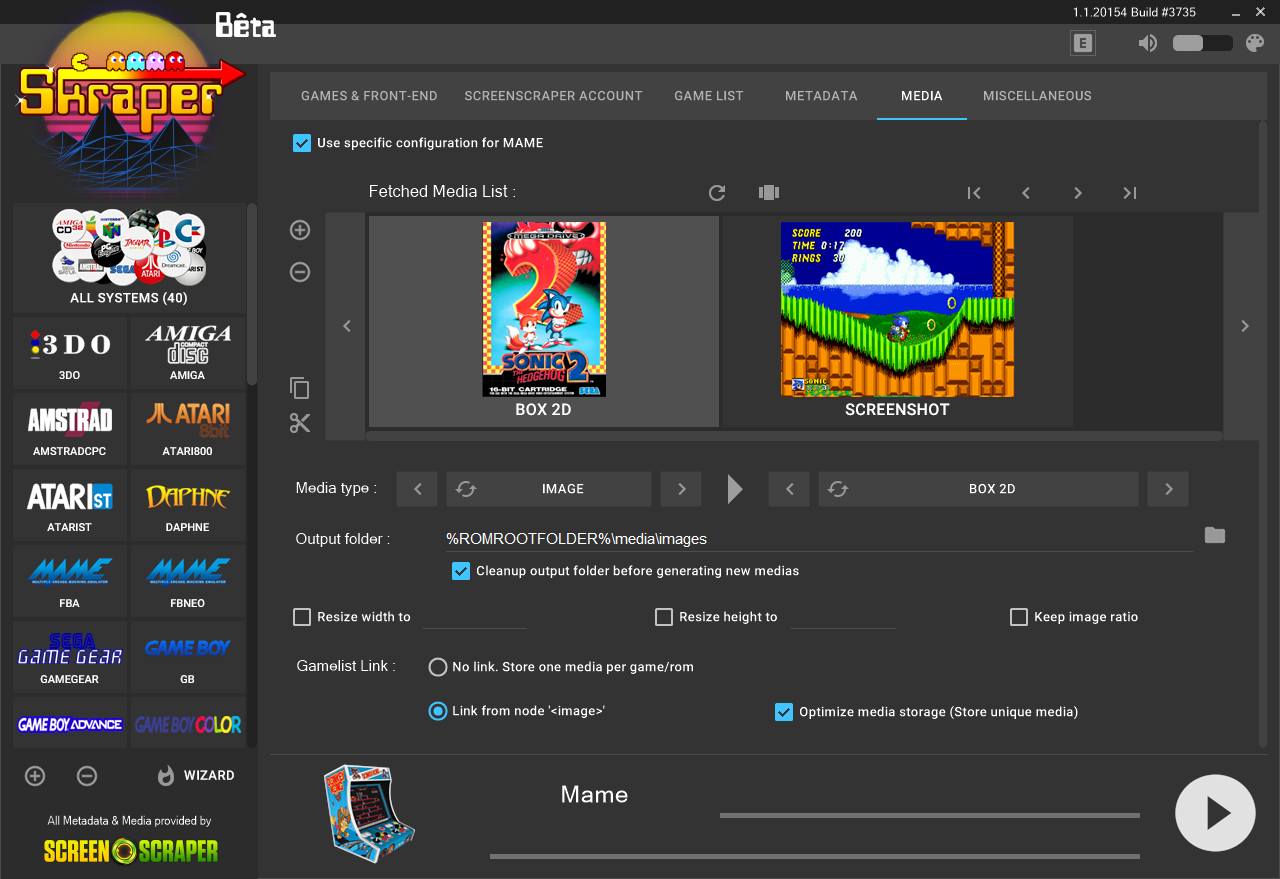Image resolution: width=1280 pixels, height=879 pixels.
Task: Select the GB Game Boy tile
Action: coord(187,656)
